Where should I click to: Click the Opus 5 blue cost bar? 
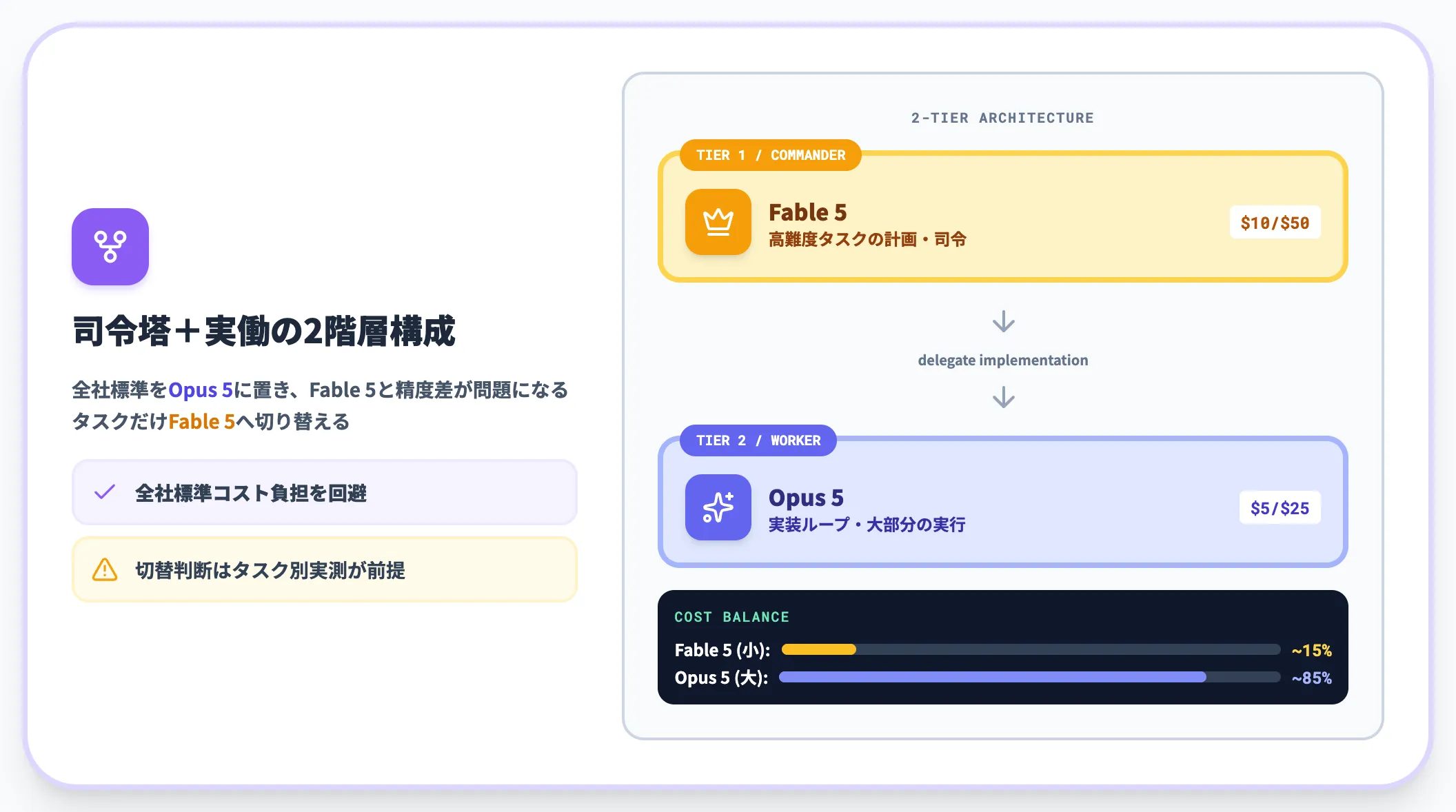[x=993, y=677]
